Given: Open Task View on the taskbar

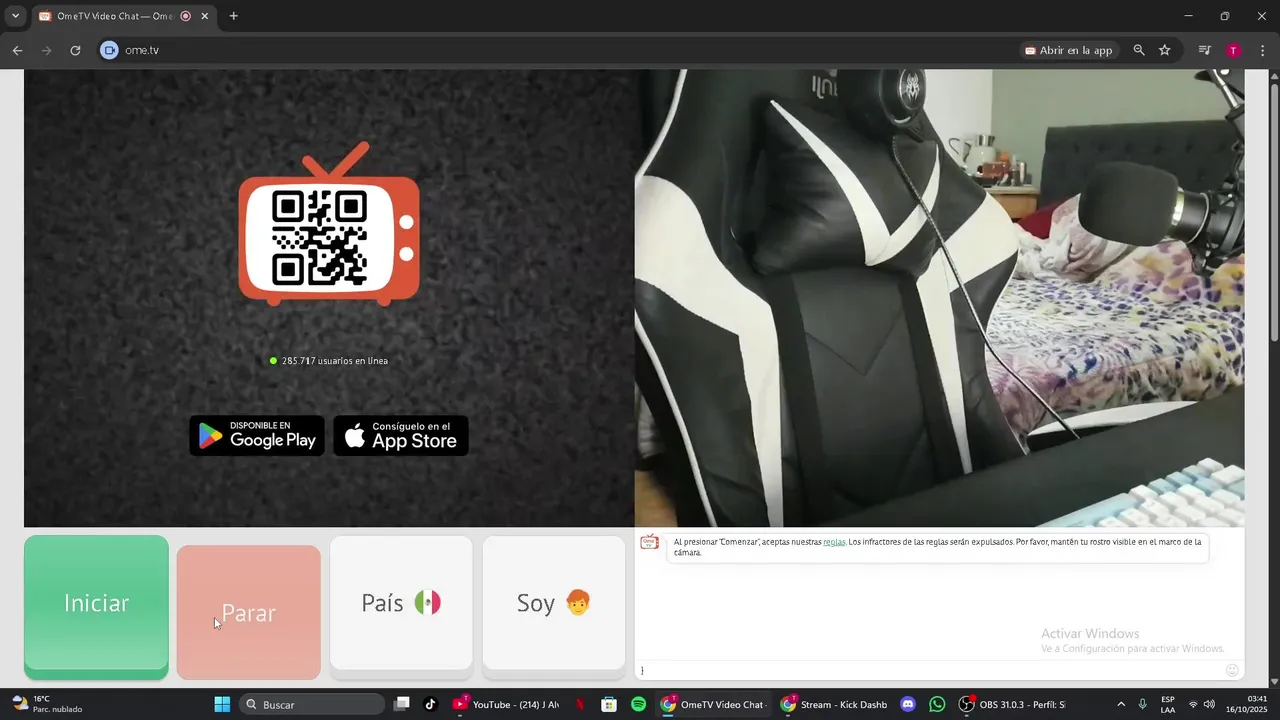Looking at the screenshot, I should 401,704.
